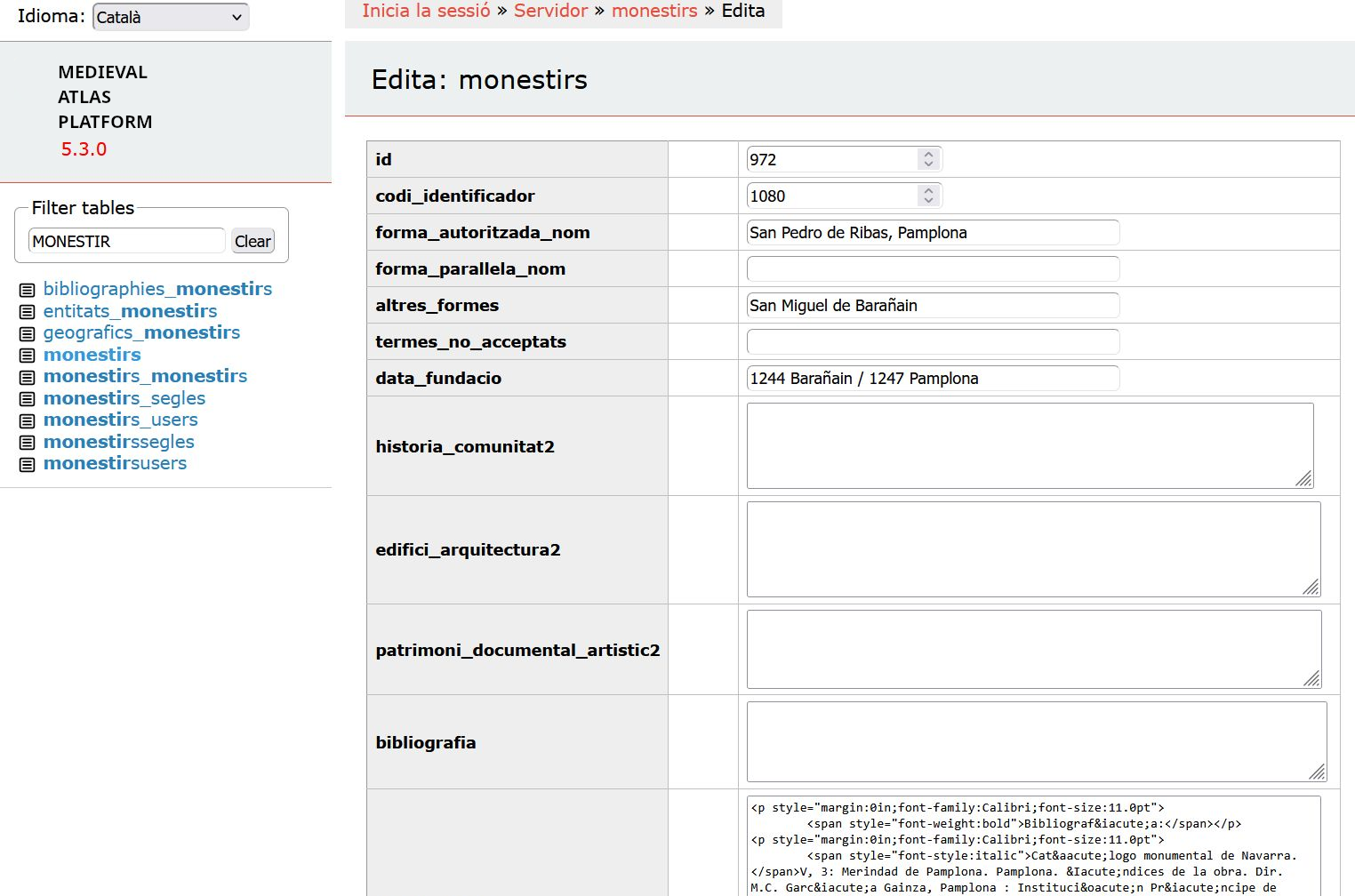This screenshot has width=1355, height=896.
Task: Click the forma_autoritzada_nom text field
Action: 932,232
